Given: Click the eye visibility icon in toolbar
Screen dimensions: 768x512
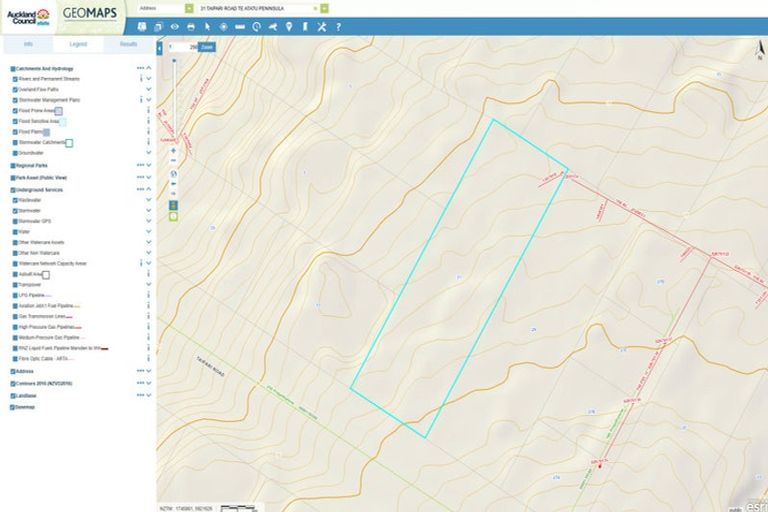Looking at the screenshot, I should (175, 26).
